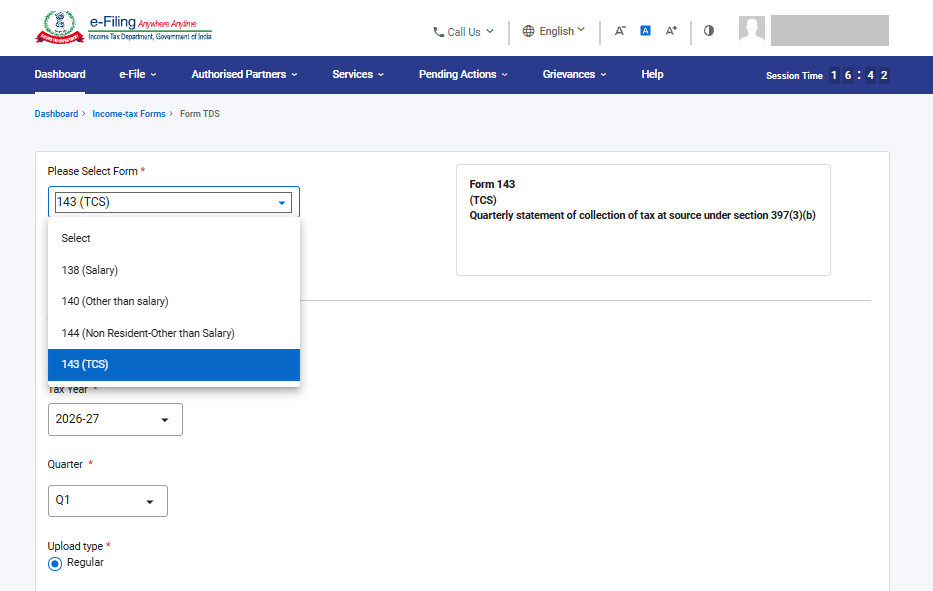Toggle high contrast mode icon
Image resolution: width=933 pixels, height=591 pixels.
pyautogui.click(x=709, y=30)
